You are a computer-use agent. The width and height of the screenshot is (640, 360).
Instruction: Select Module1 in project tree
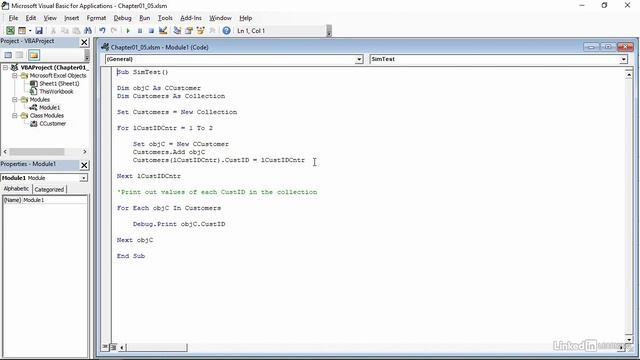(x=49, y=107)
